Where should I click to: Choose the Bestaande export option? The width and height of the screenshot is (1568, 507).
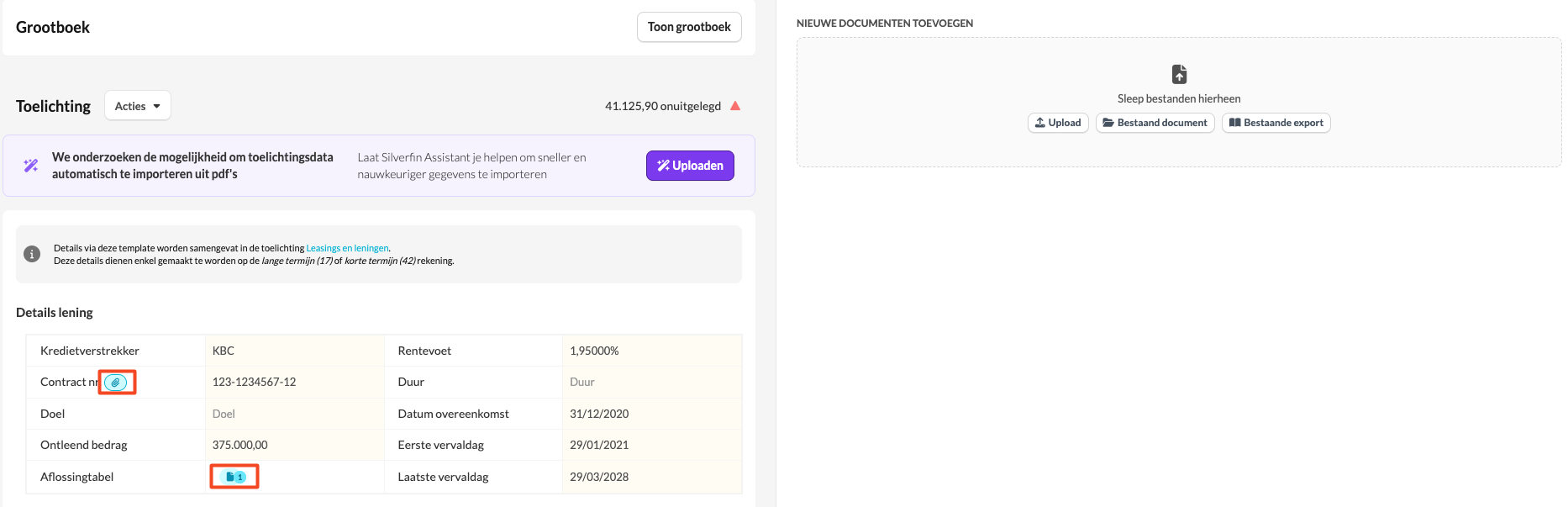tap(1276, 123)
